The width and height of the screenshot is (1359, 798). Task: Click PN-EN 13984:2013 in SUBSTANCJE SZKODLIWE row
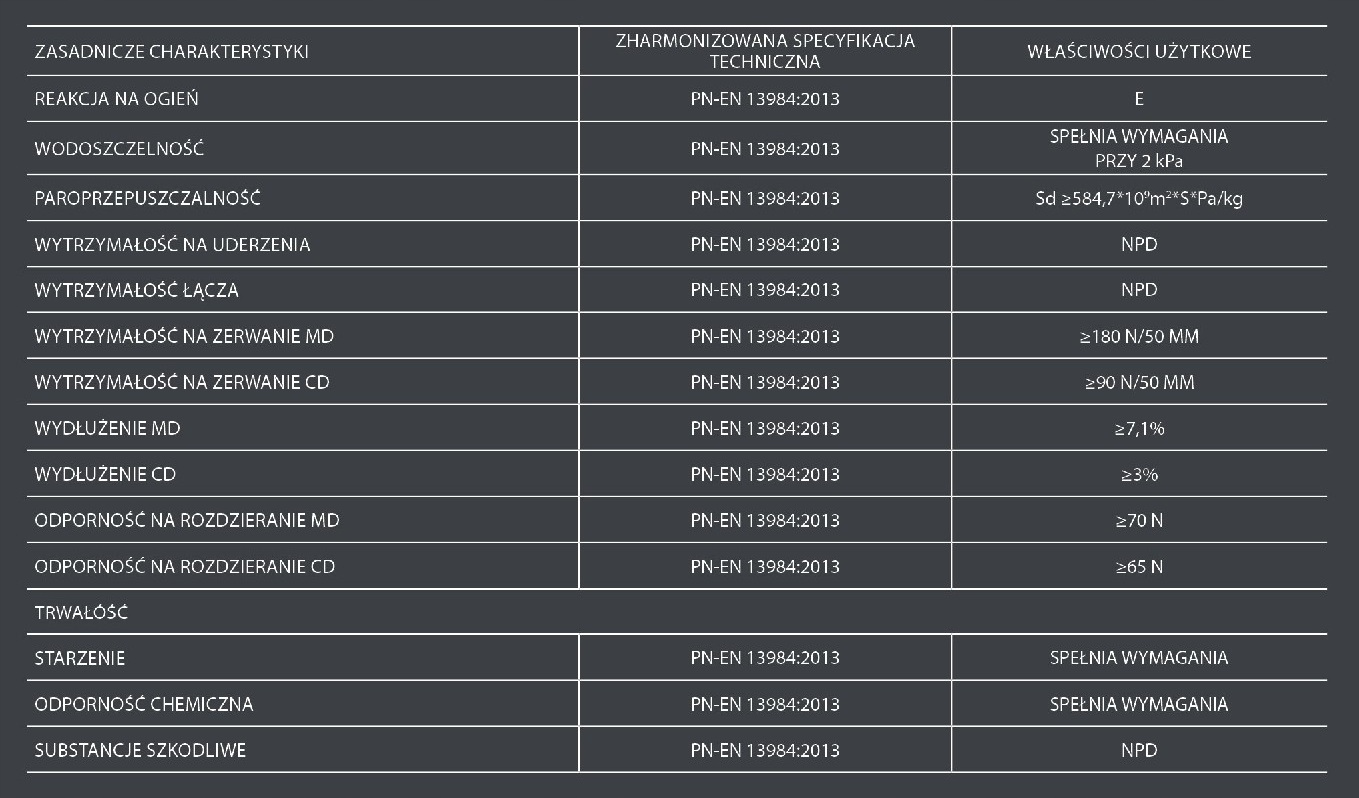[765, 750]
